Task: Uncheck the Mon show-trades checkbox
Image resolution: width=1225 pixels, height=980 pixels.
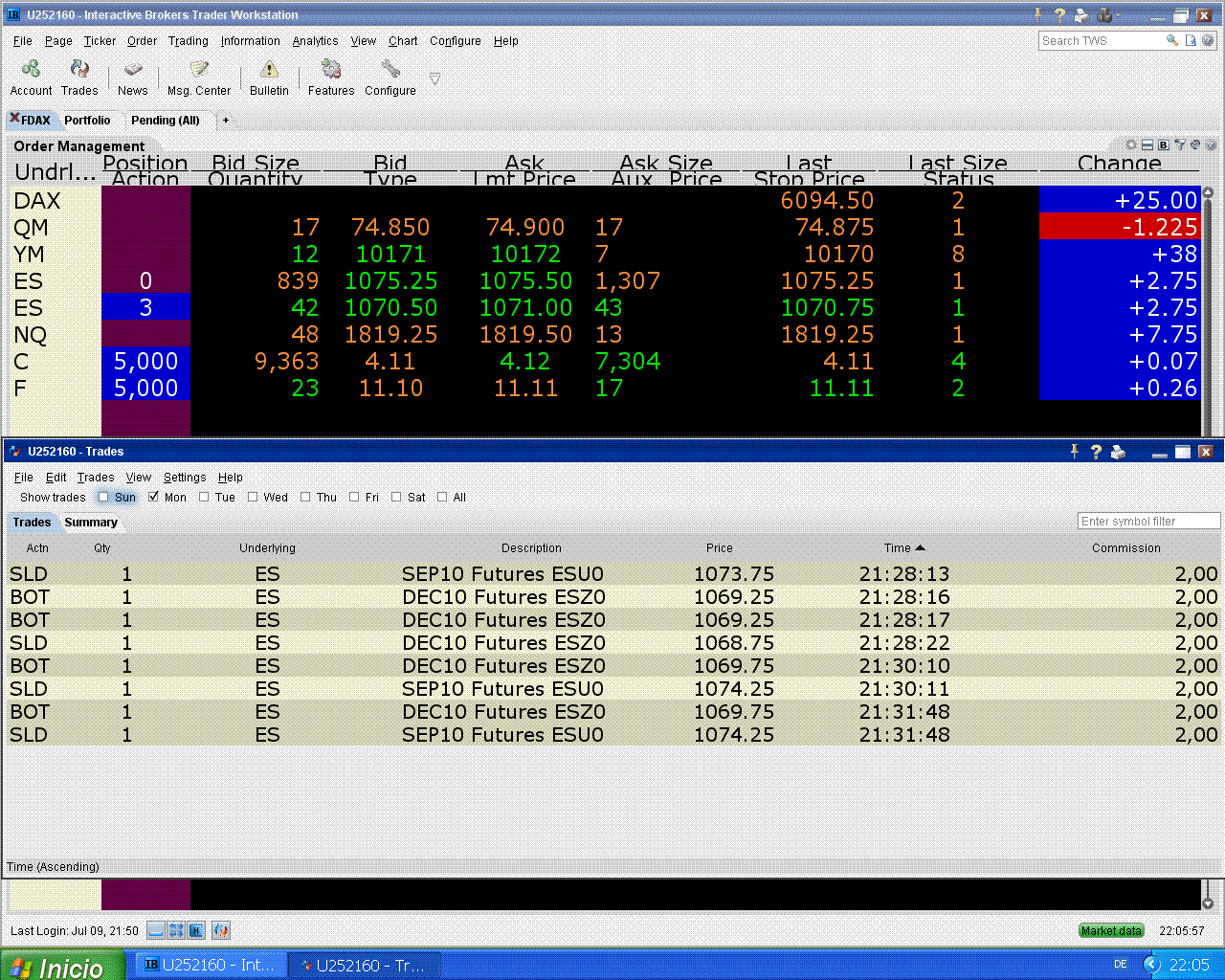Action: coord(153,497)
